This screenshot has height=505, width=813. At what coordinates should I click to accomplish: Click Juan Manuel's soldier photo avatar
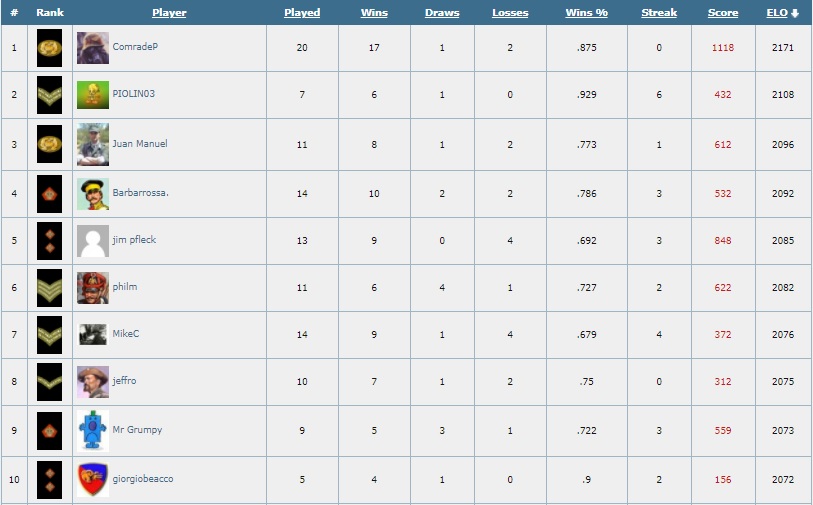93,145
